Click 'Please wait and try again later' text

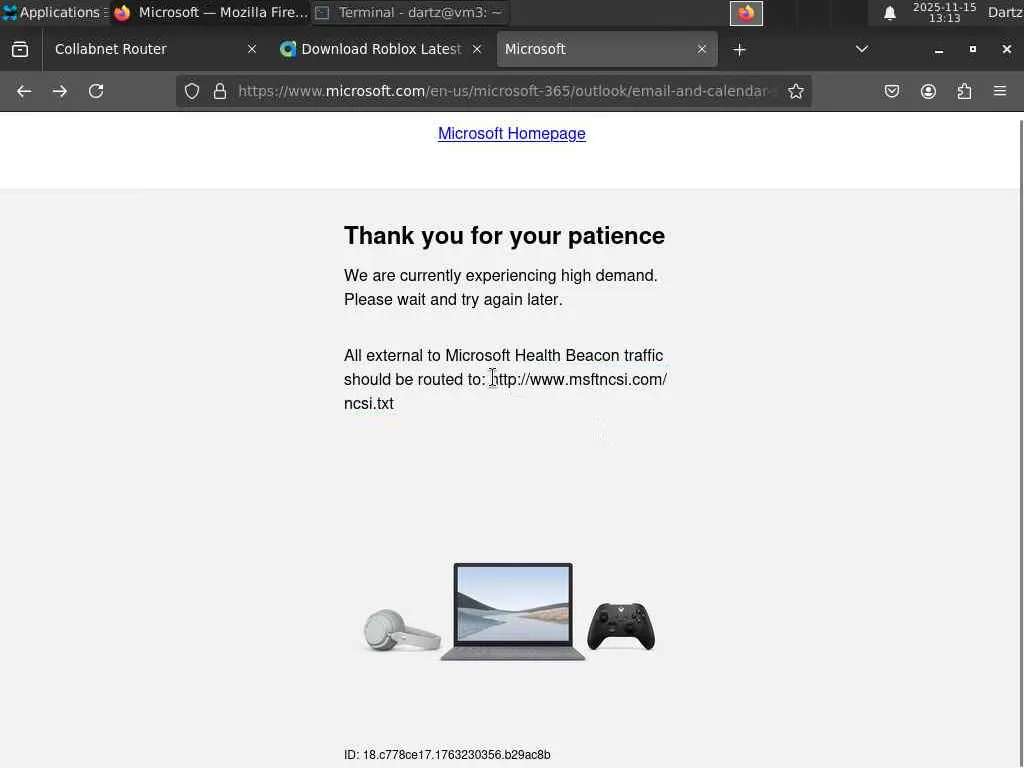pyautogui.click(x=453, y=300)
